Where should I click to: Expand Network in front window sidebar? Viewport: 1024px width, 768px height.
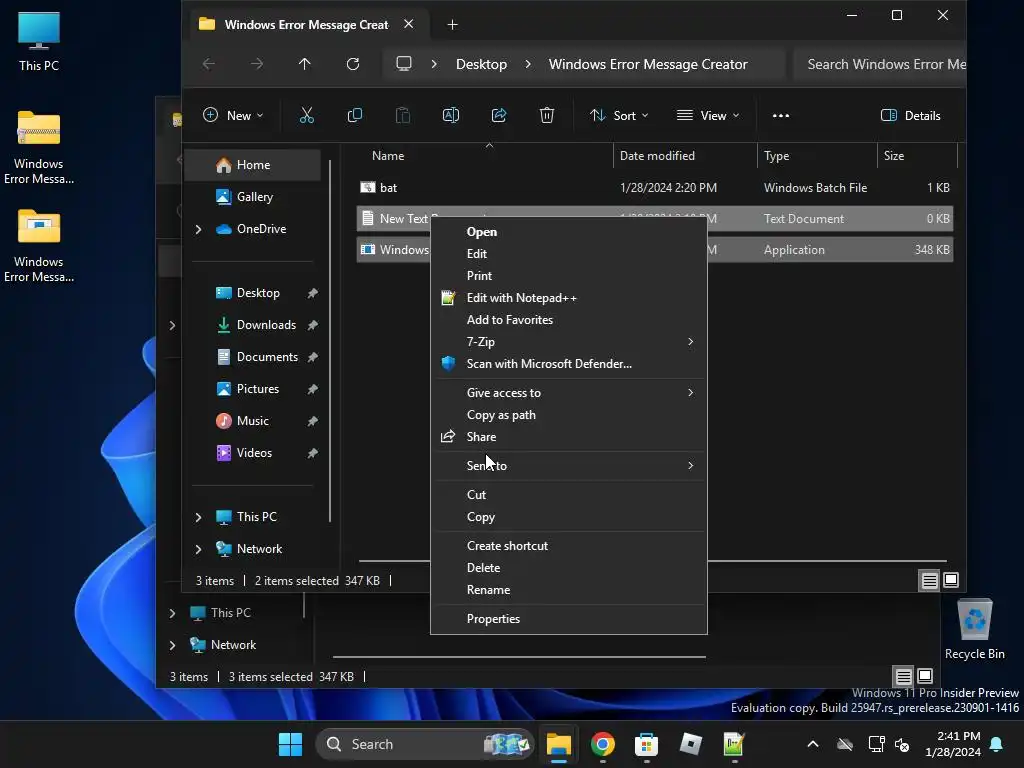199,549
